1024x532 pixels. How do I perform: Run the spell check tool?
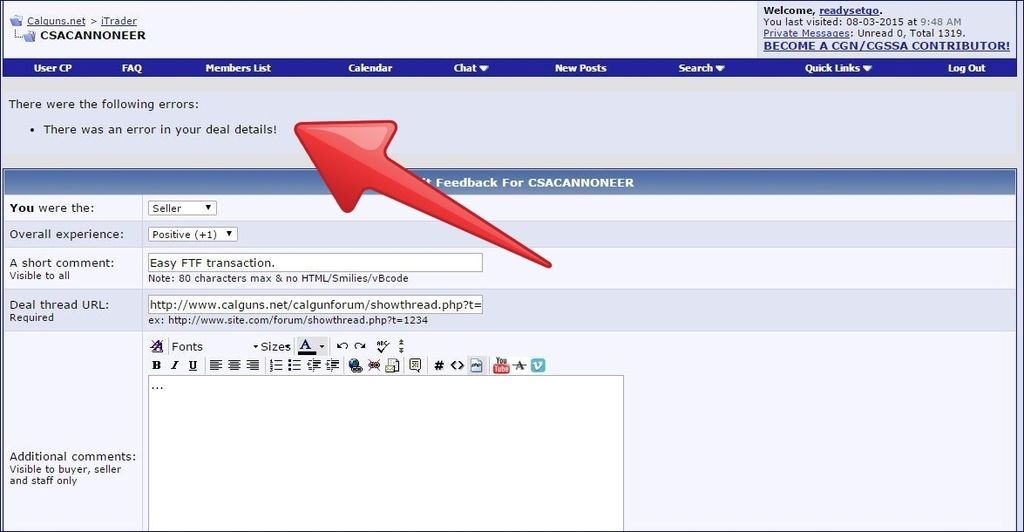(381, 346)
